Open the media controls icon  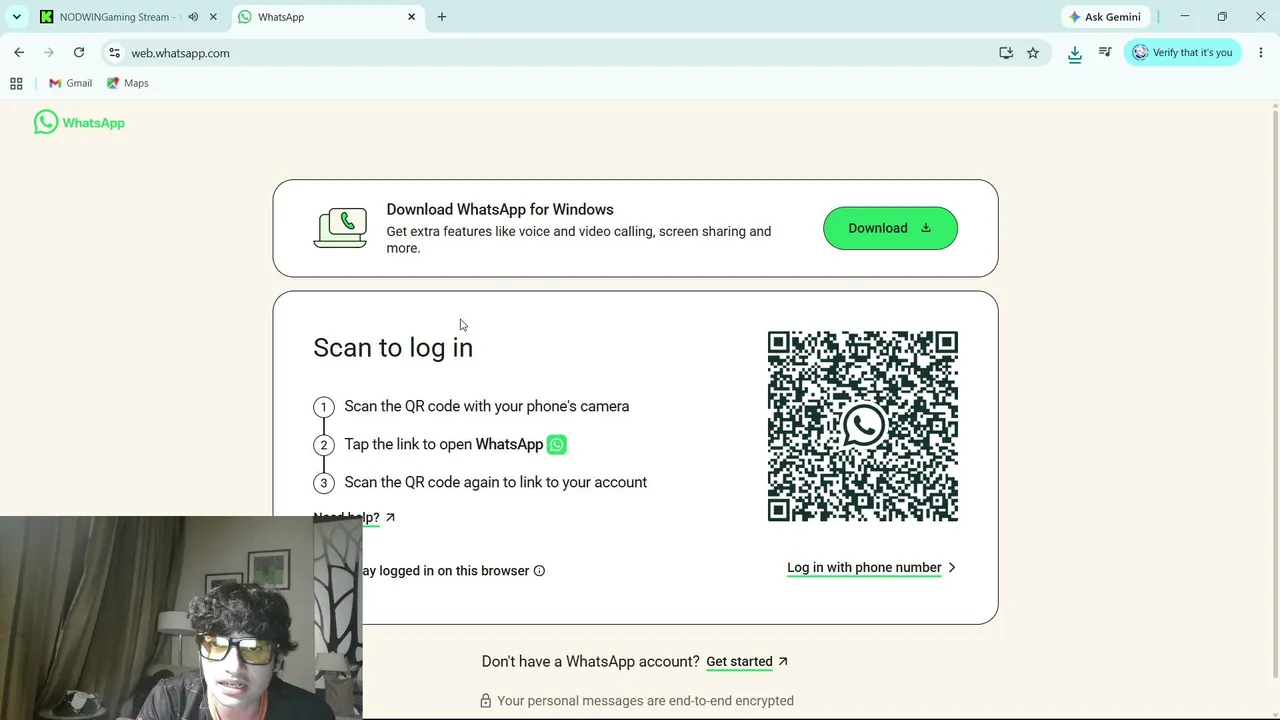pyautogui.click(x=1105, y=53)
